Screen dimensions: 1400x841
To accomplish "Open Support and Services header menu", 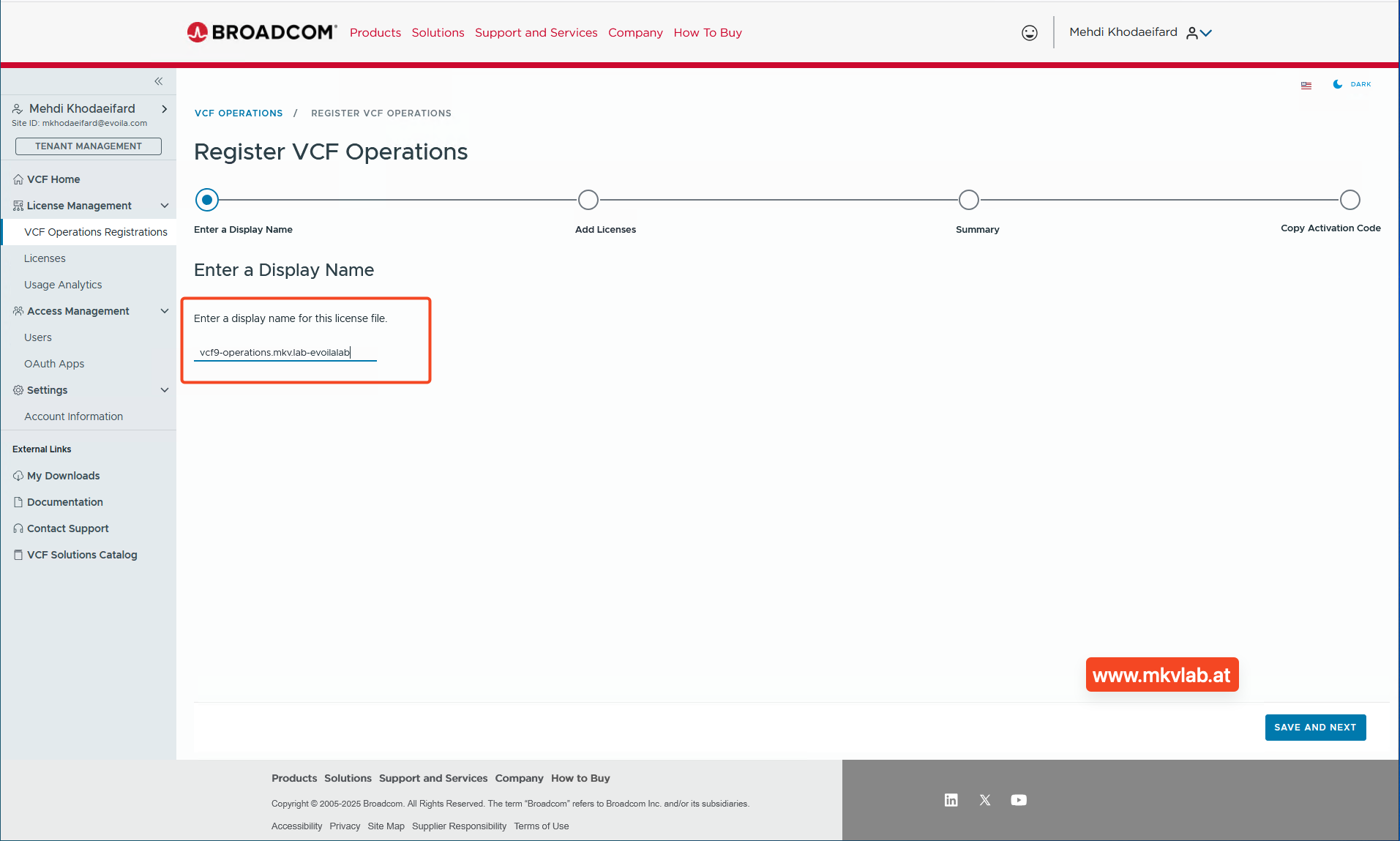I will click(536, 33).
